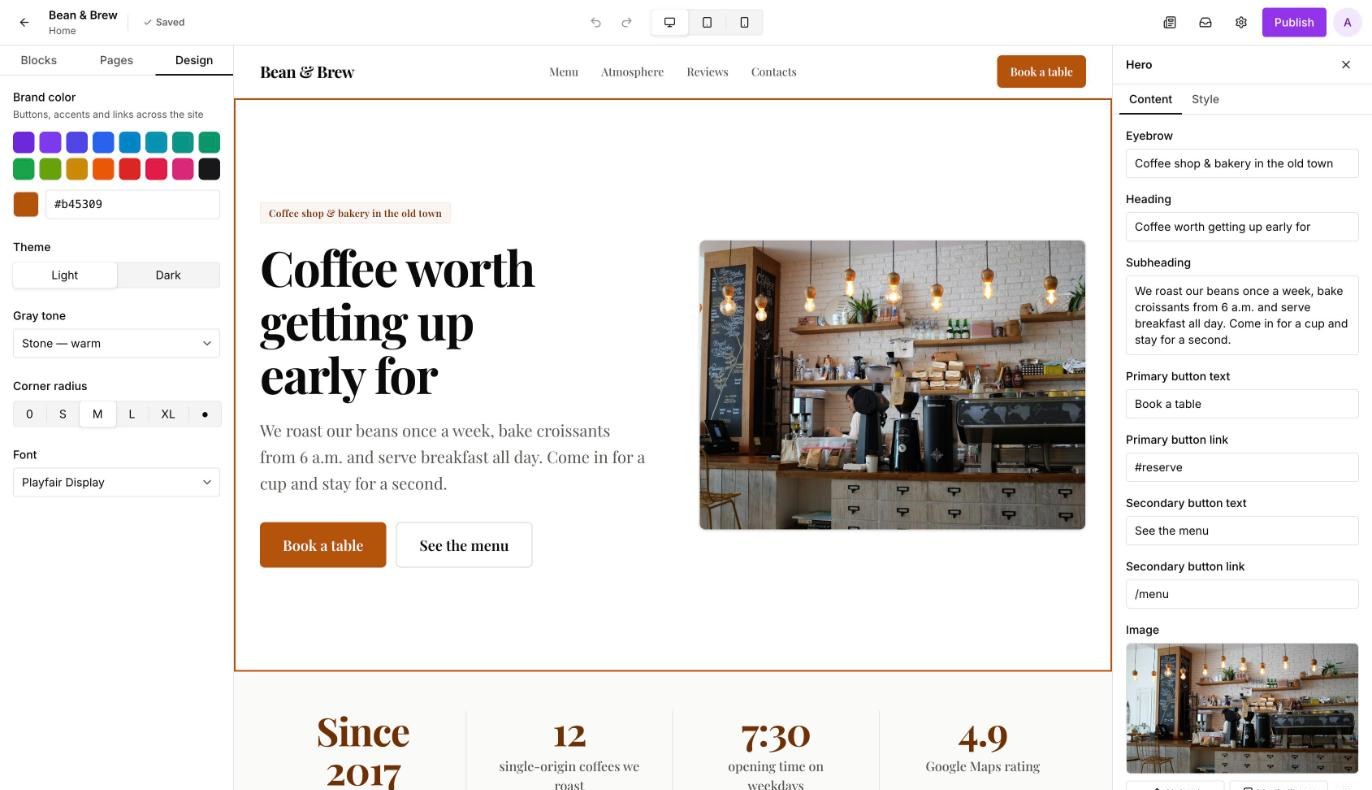This screenshot has height=790, width=1372.
Task: Click See the menu button in hero
Action: pyautogui.click(x=464, y=545)
